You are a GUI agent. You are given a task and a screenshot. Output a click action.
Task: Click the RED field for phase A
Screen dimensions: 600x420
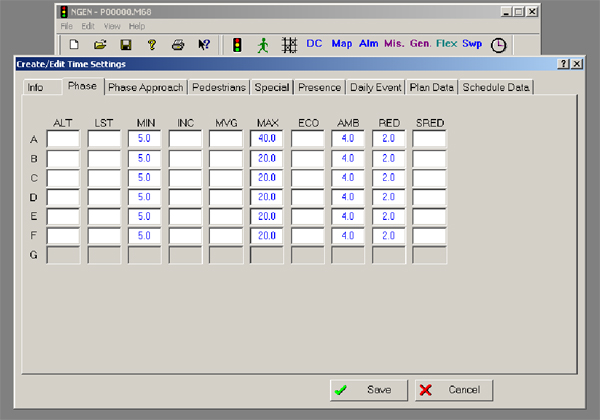388,138
